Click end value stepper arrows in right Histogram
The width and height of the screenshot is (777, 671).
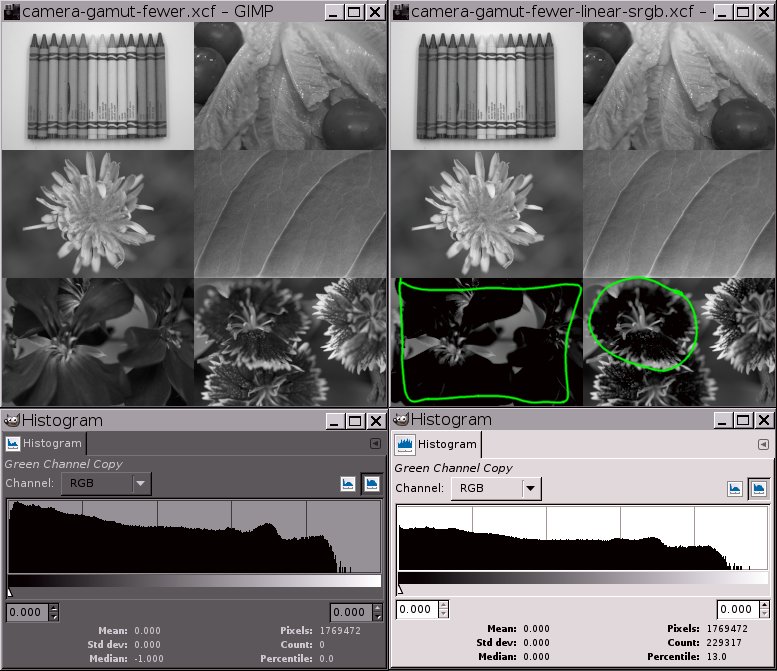[x=764, y=609]
